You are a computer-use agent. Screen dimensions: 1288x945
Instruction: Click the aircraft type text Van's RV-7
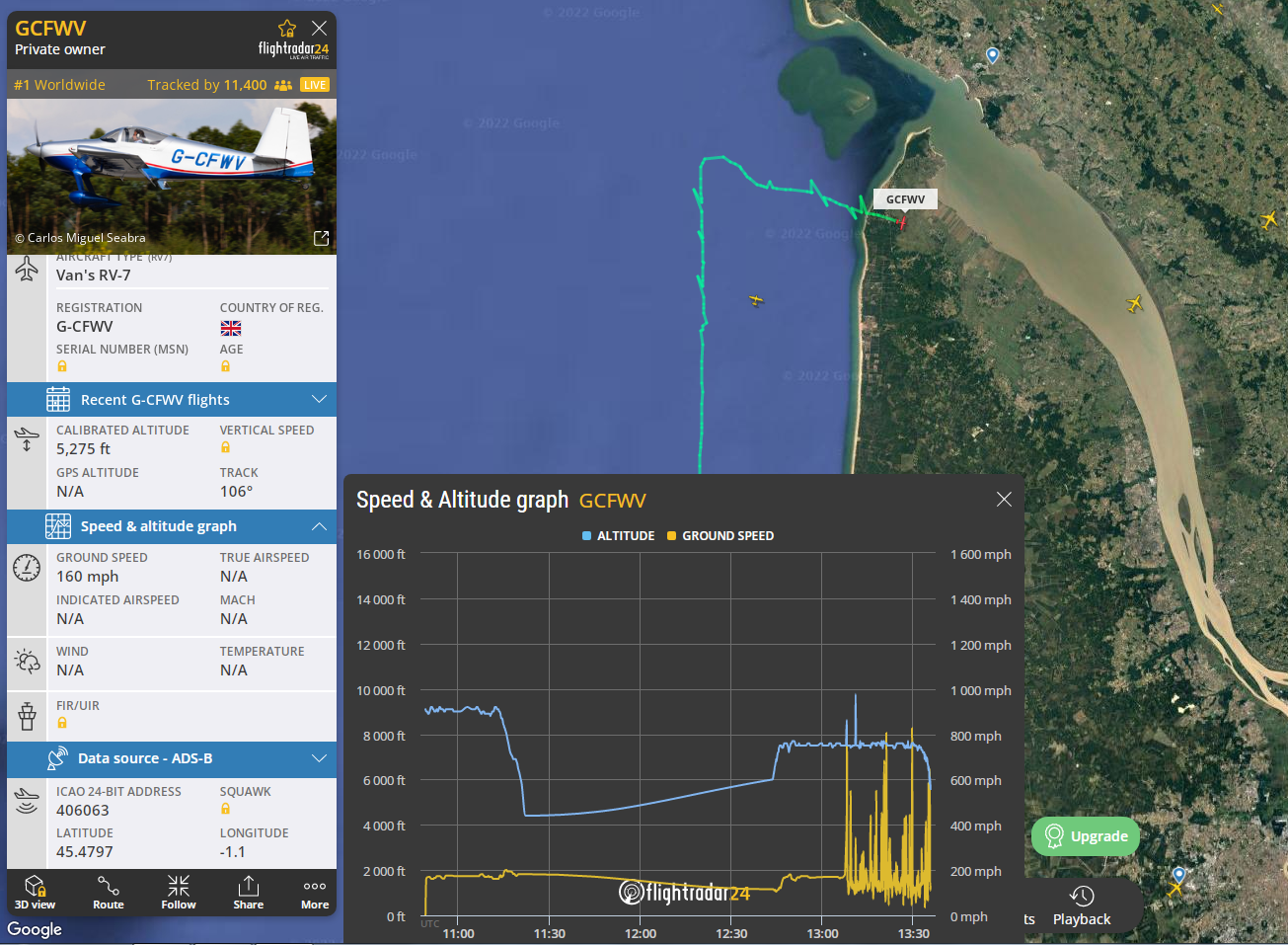pos(94,276)
